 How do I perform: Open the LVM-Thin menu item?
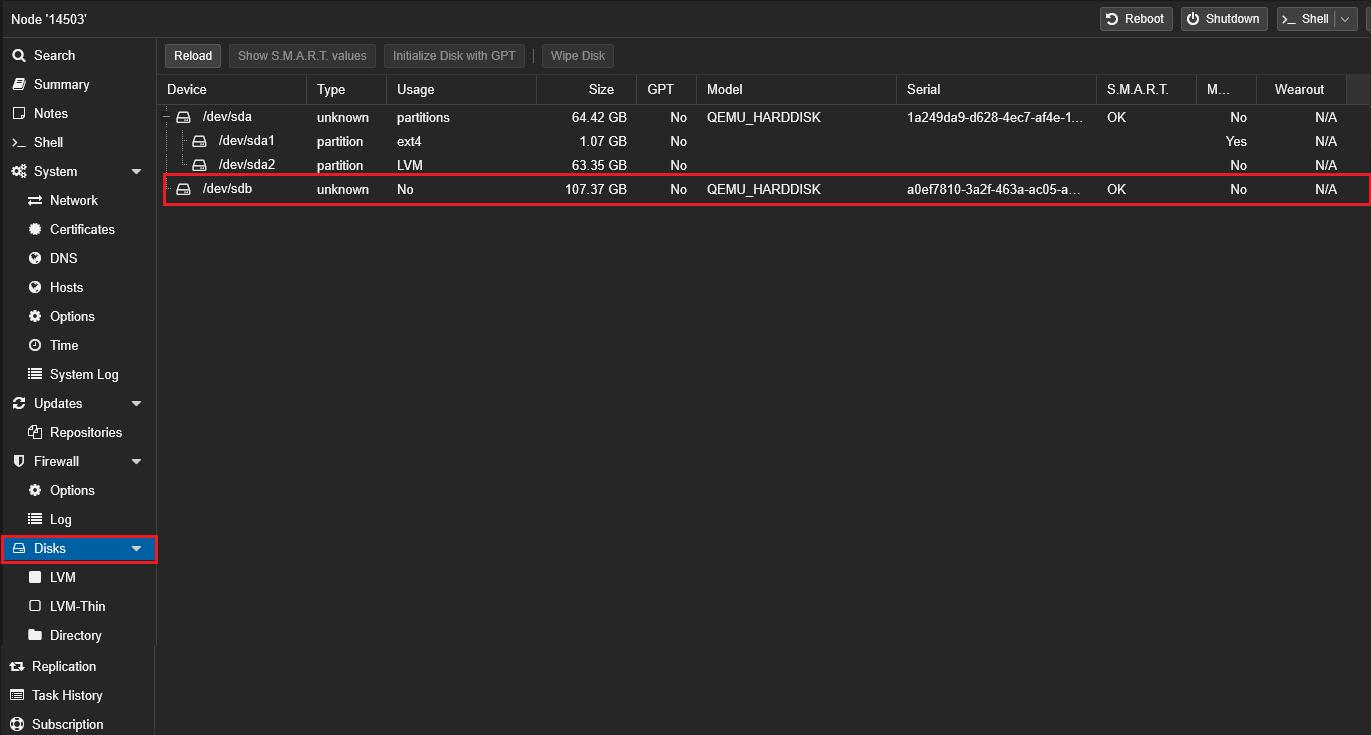coord(77,607)
